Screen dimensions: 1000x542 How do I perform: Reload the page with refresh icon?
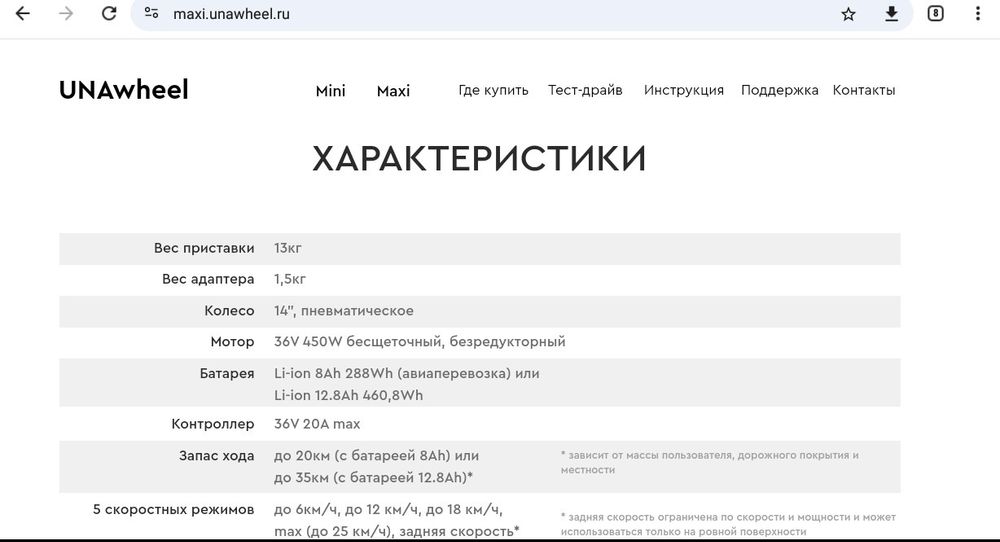[x=109, y=13]
